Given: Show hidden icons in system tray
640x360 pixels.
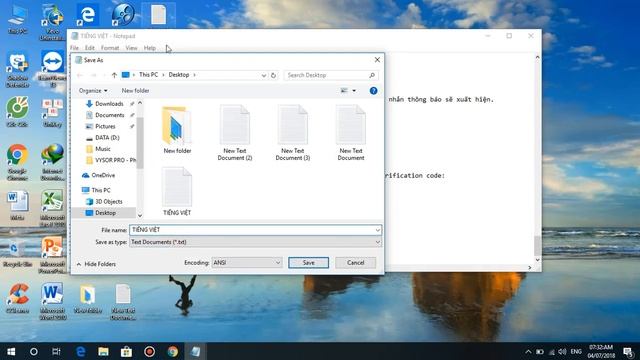Looking at the screenshot, I should (x=528, y=351).
